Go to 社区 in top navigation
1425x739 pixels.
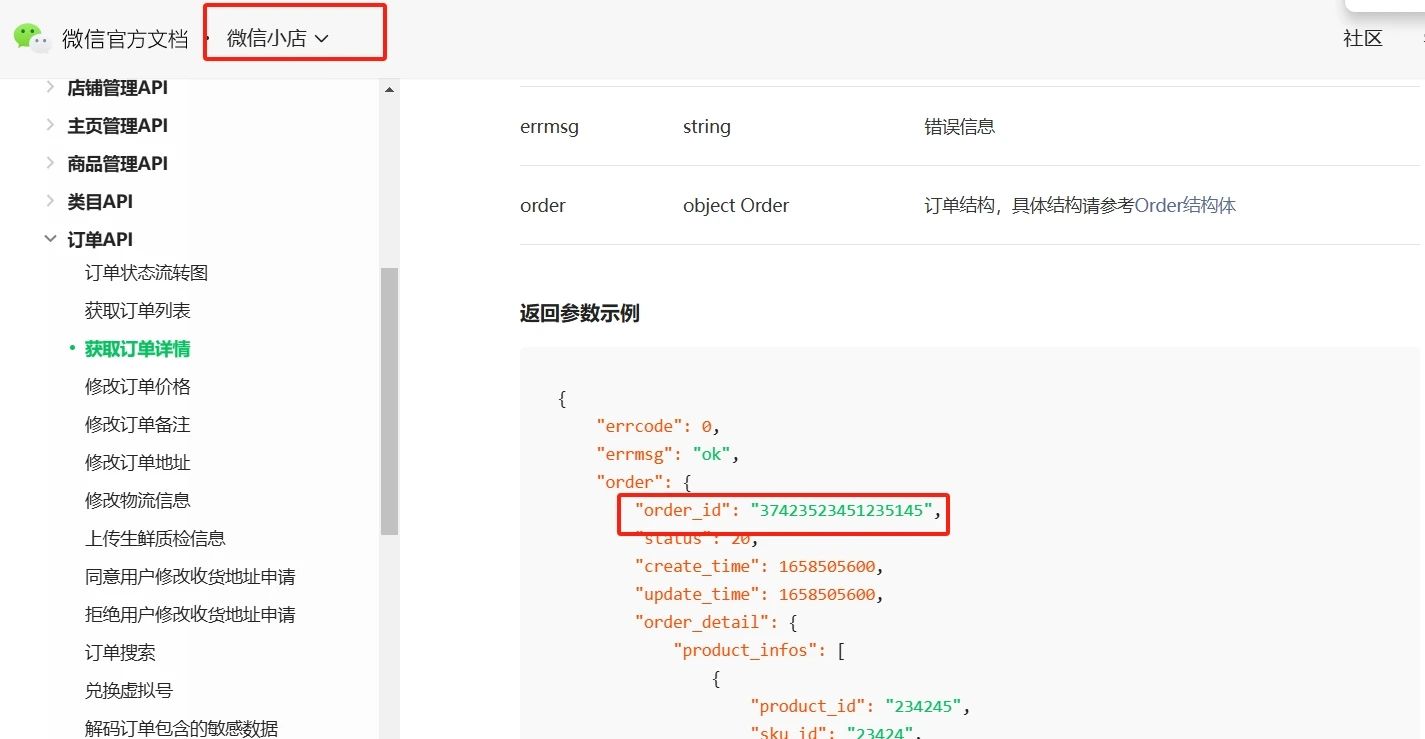(1362, 38)
